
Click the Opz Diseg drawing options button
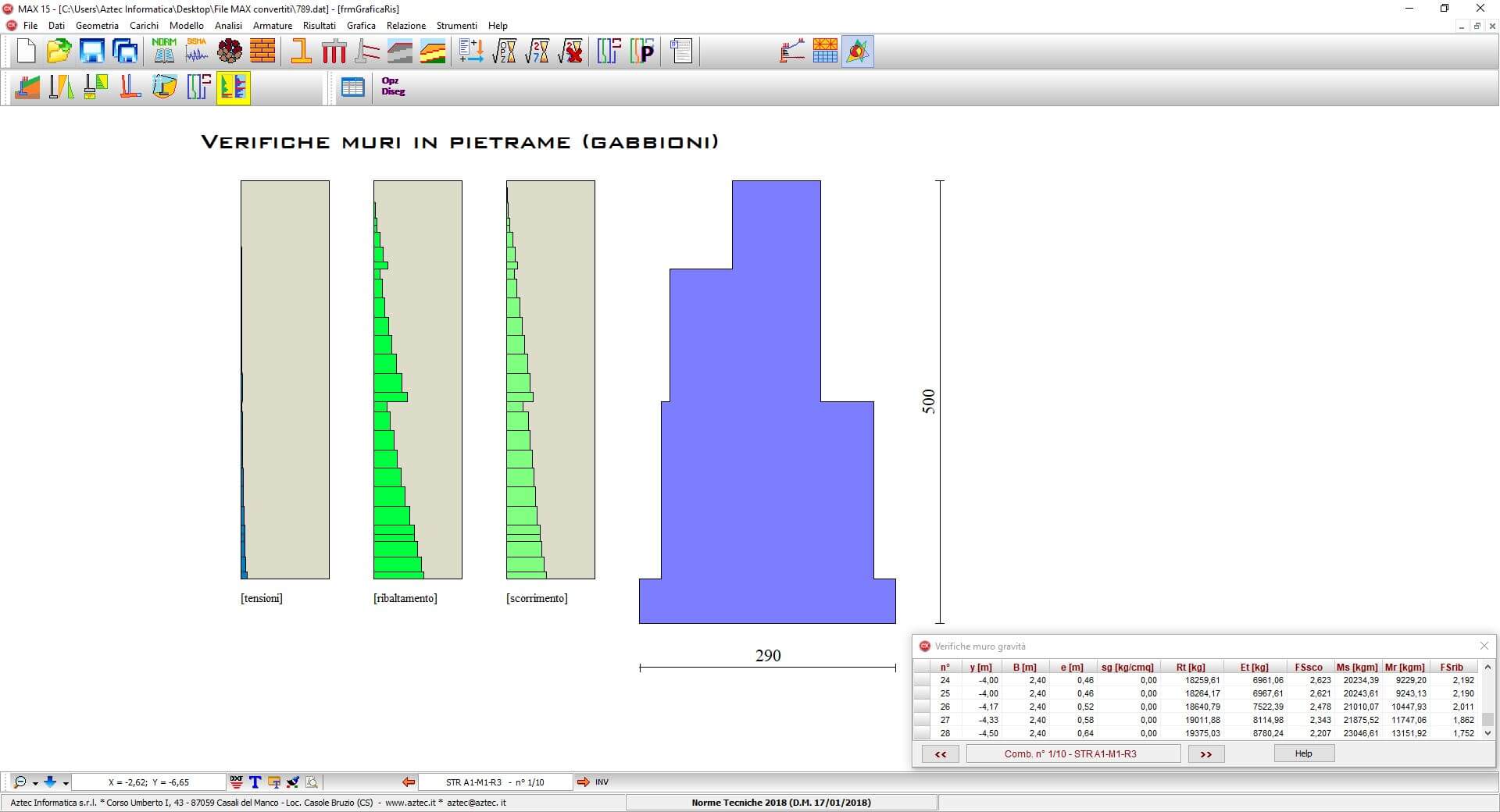coord(393,87)
